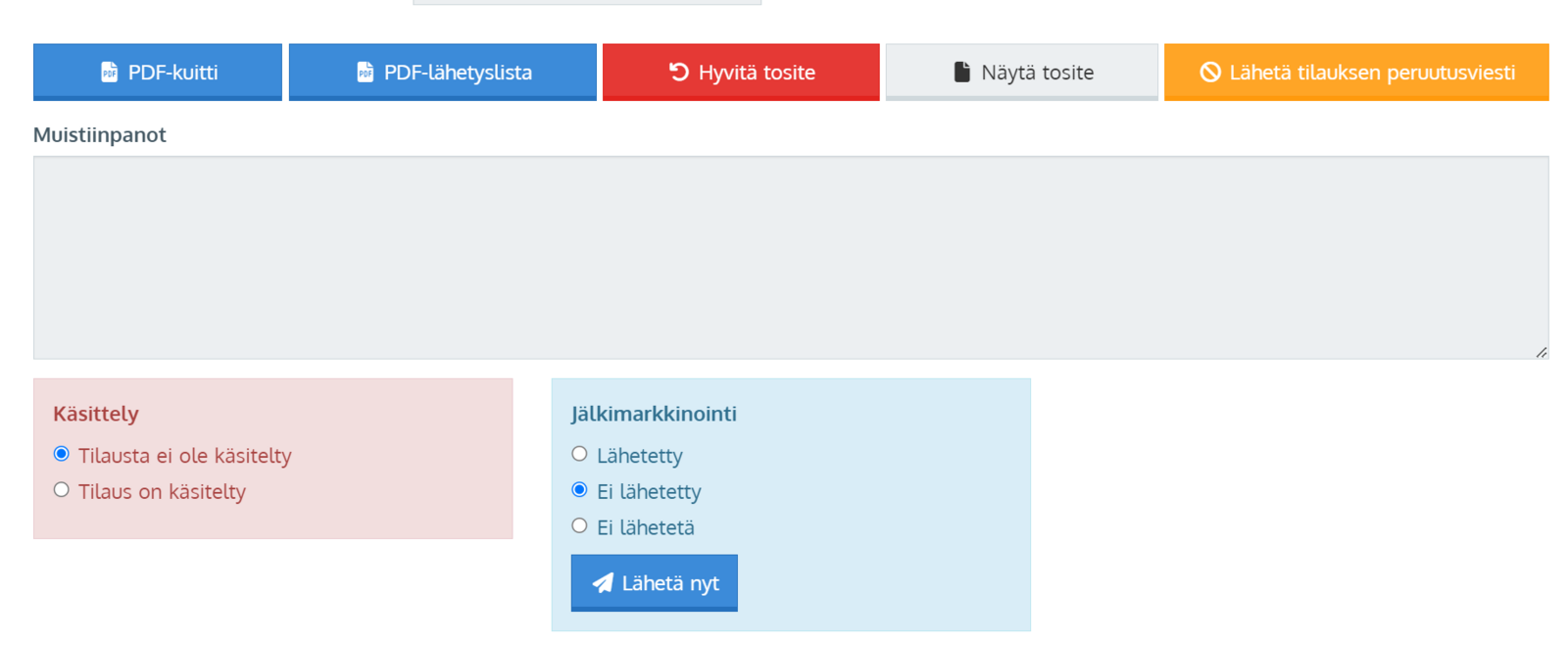The height and width of the screenshot is (646, 1568).
Task: Mark order as 'Tilaus on käsitelty'
Action: click(x=62, y=490)
